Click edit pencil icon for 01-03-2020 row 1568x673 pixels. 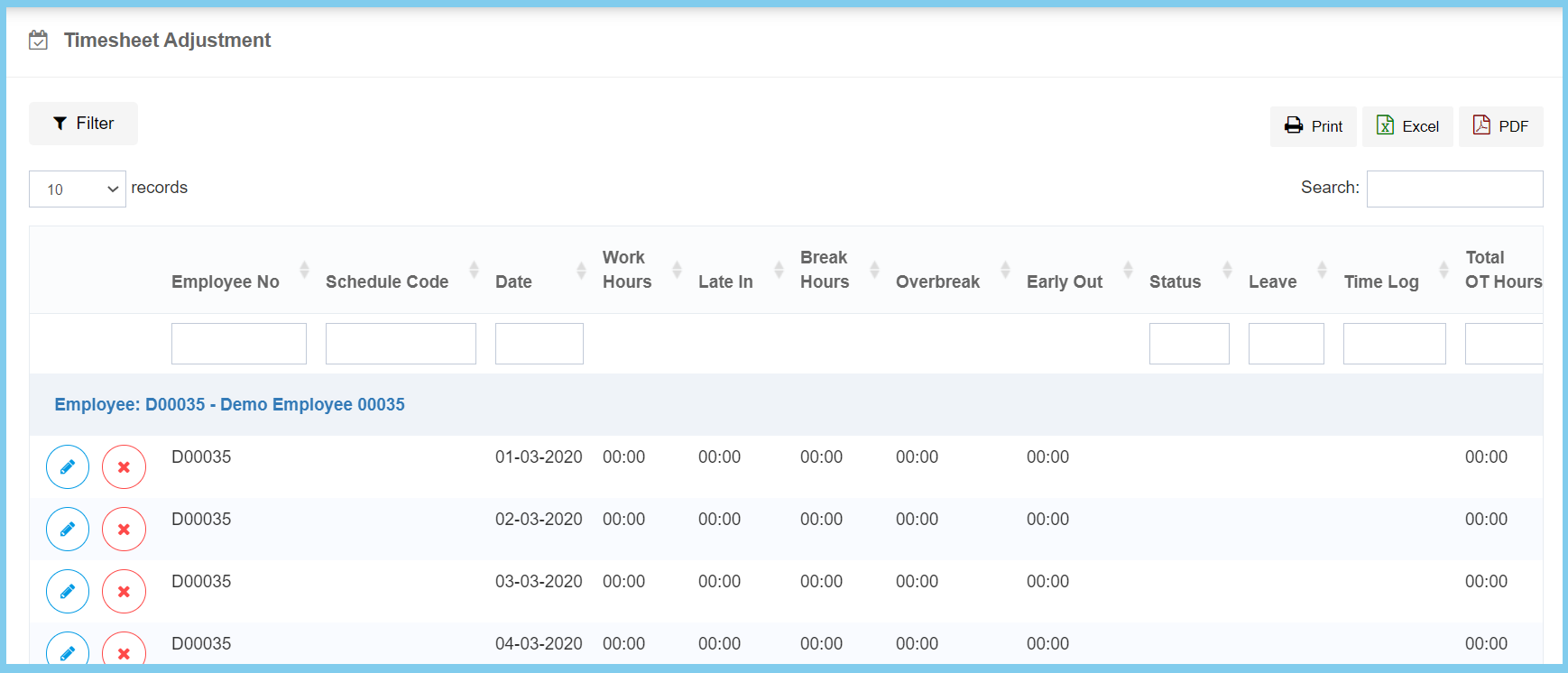coord(68,466)
